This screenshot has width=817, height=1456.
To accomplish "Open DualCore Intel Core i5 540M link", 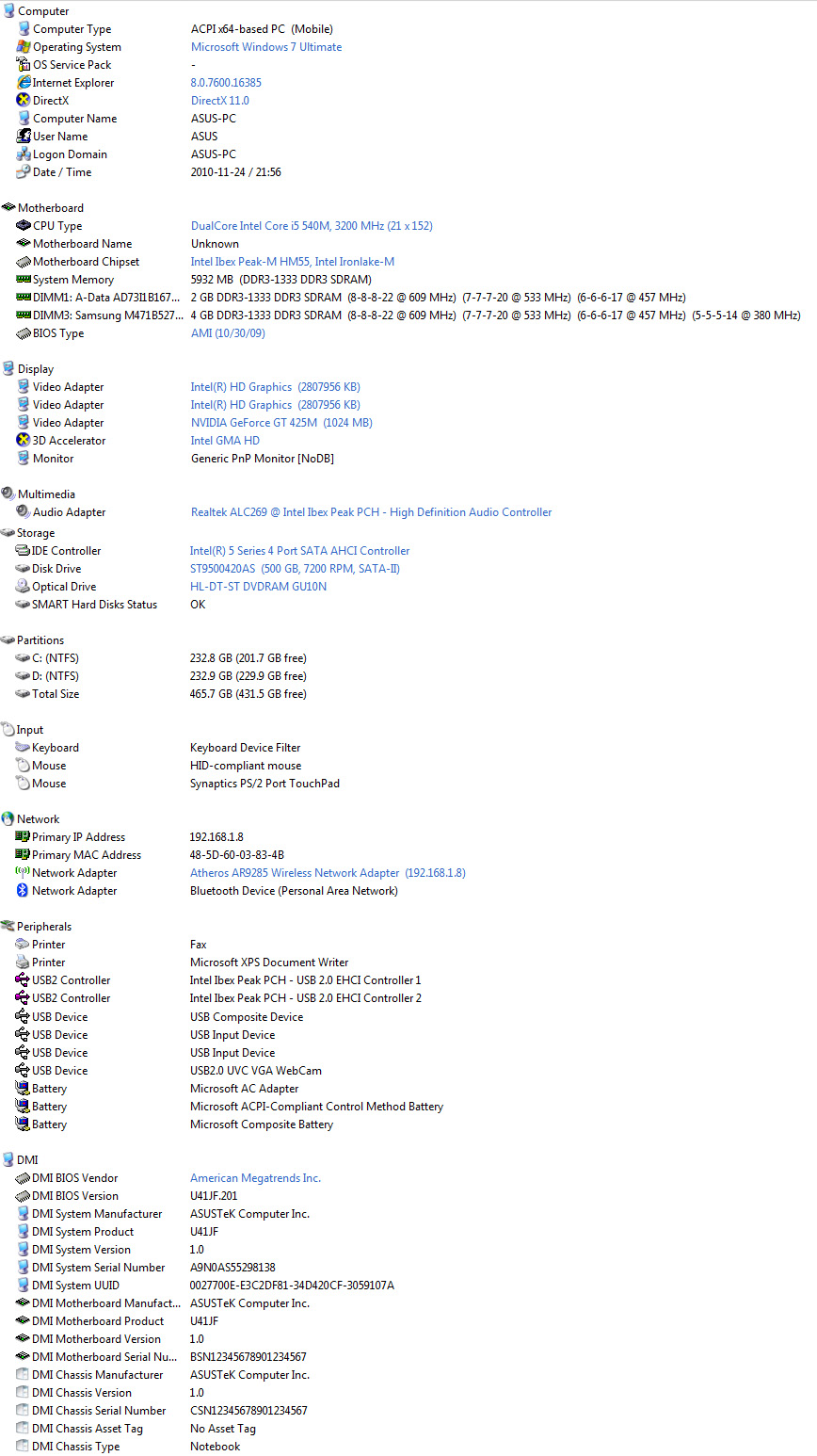I will click(x=312, y=226).
